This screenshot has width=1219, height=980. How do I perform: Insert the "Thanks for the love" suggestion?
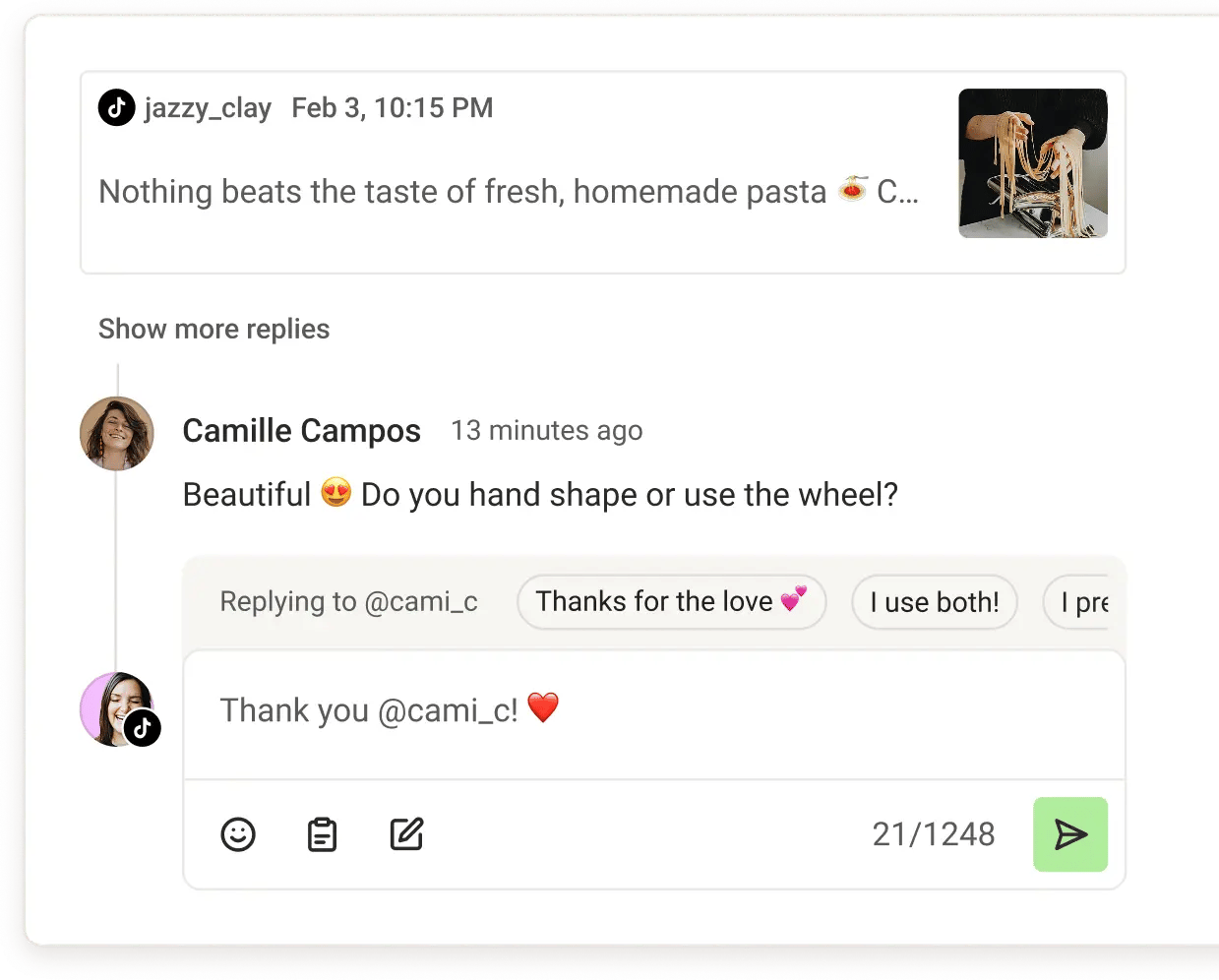(x=671, y=601)
